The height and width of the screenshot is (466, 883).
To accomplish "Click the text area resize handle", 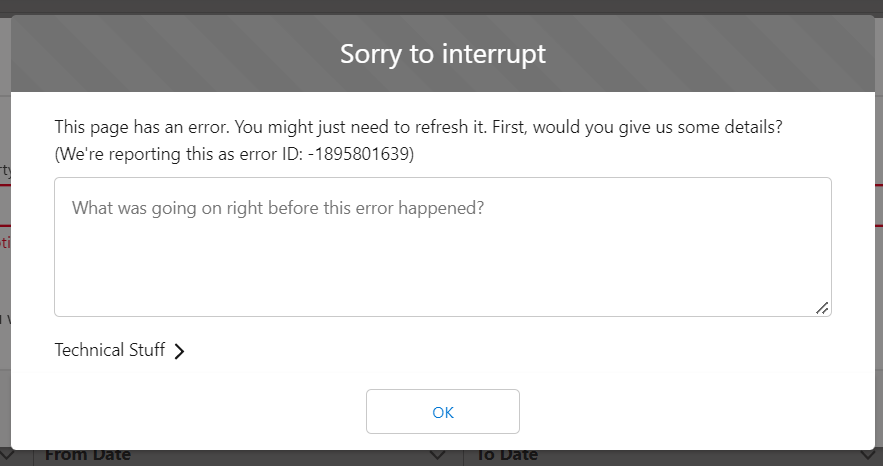I will coord(822,308).
